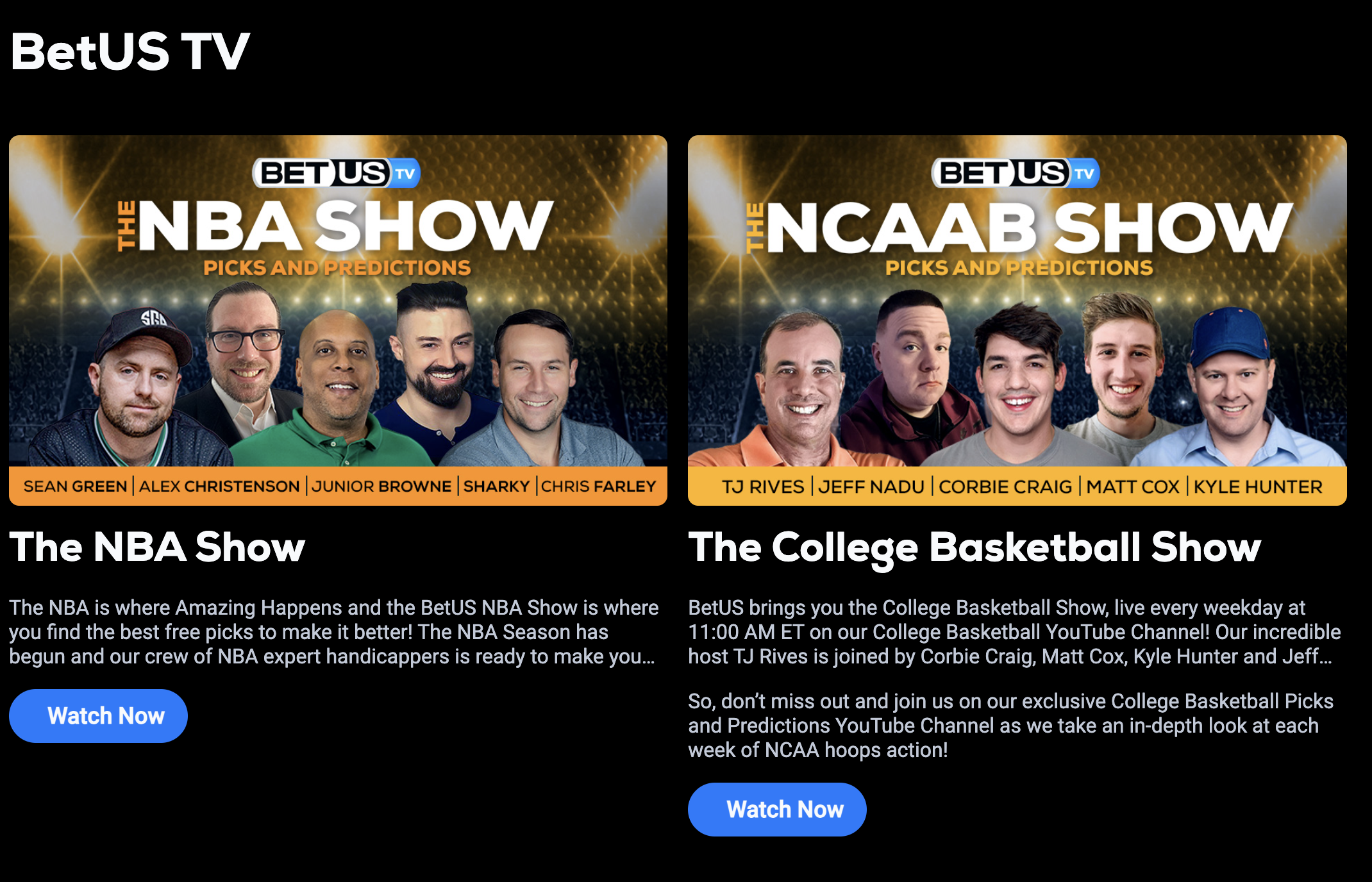The image size is (1372, 882).
Task: Click CHRIS FARLEY name label
Action: 598,487
